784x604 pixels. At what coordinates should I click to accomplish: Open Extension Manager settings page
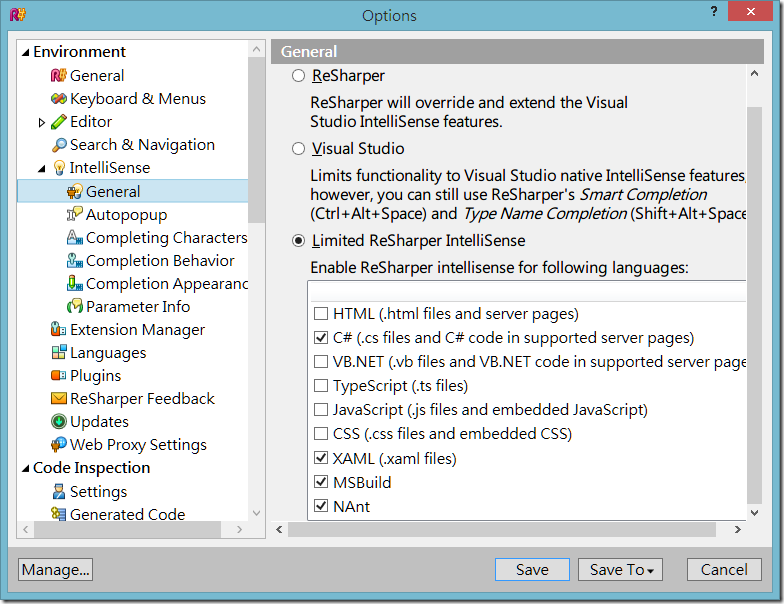coord(138,330)
